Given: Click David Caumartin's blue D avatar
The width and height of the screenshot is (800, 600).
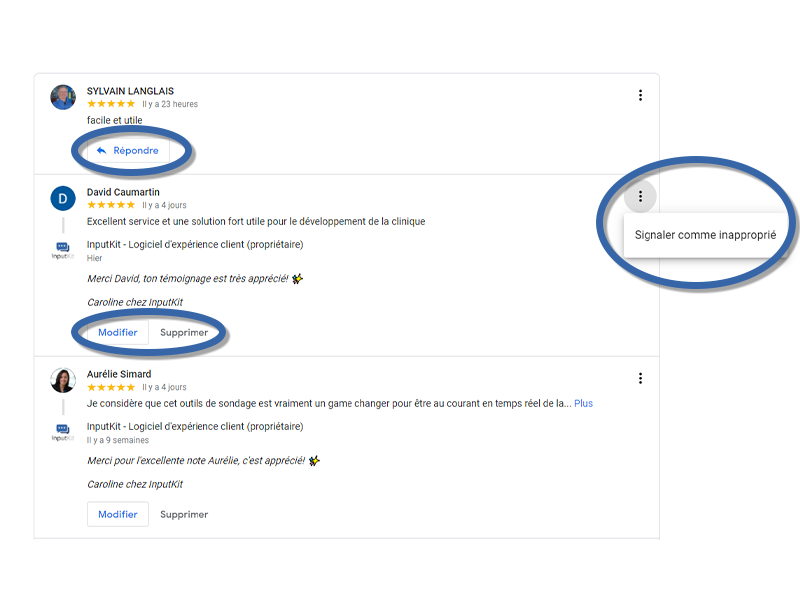Looking at the screenshot, I should 63,198.
